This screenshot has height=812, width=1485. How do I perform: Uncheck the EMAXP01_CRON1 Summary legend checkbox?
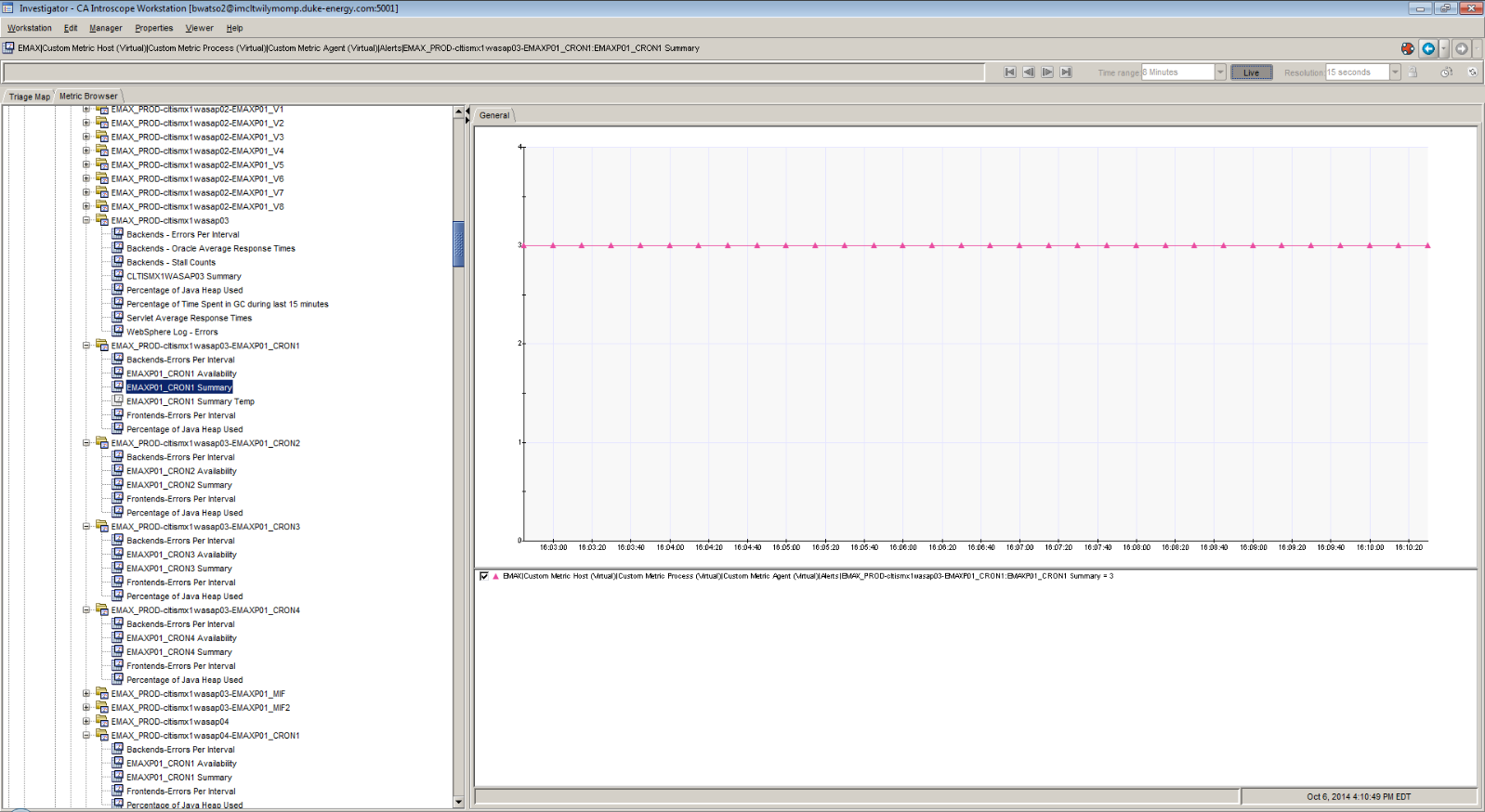pos(483,576)
